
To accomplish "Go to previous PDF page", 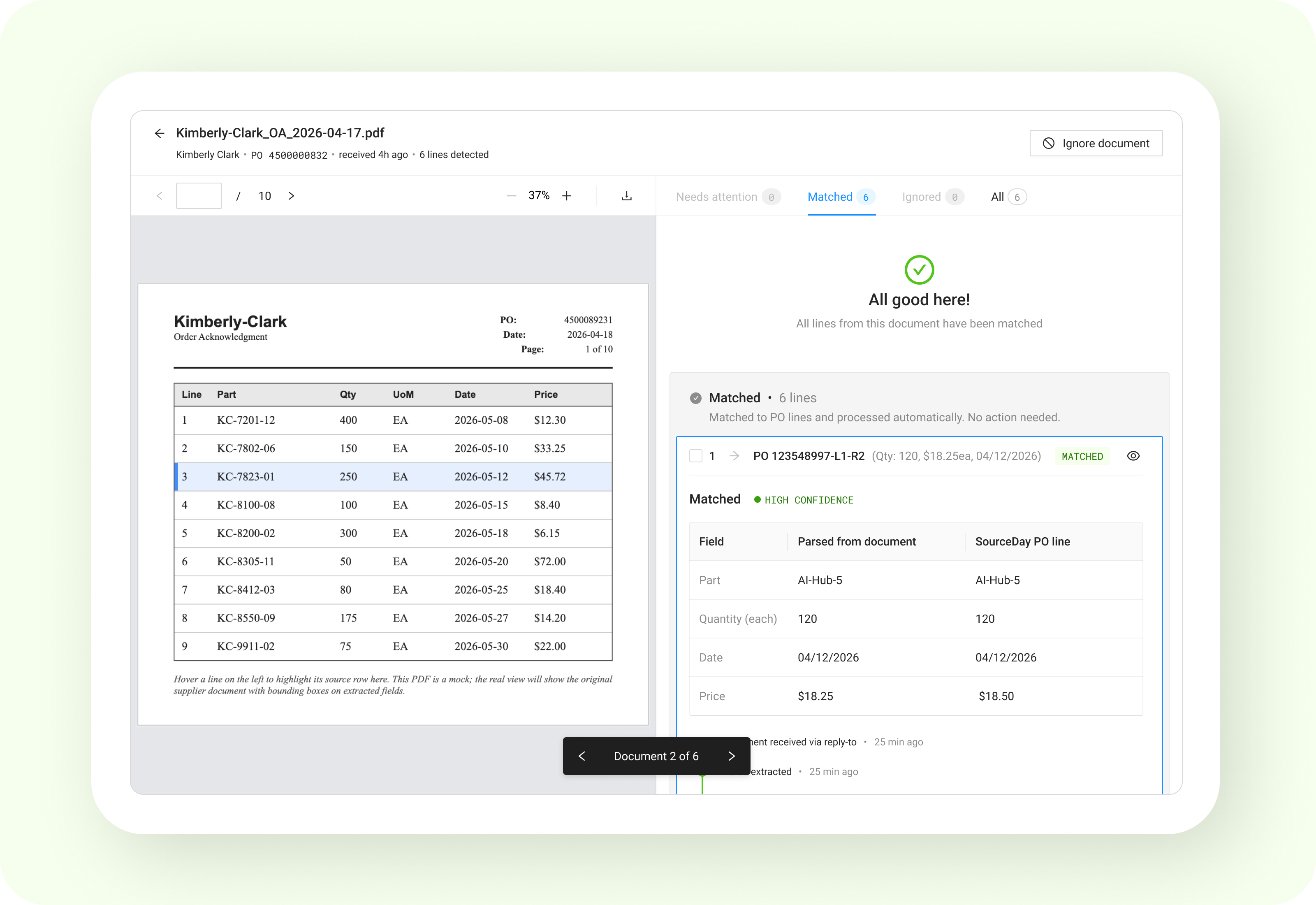I will [x=159, y=196].
